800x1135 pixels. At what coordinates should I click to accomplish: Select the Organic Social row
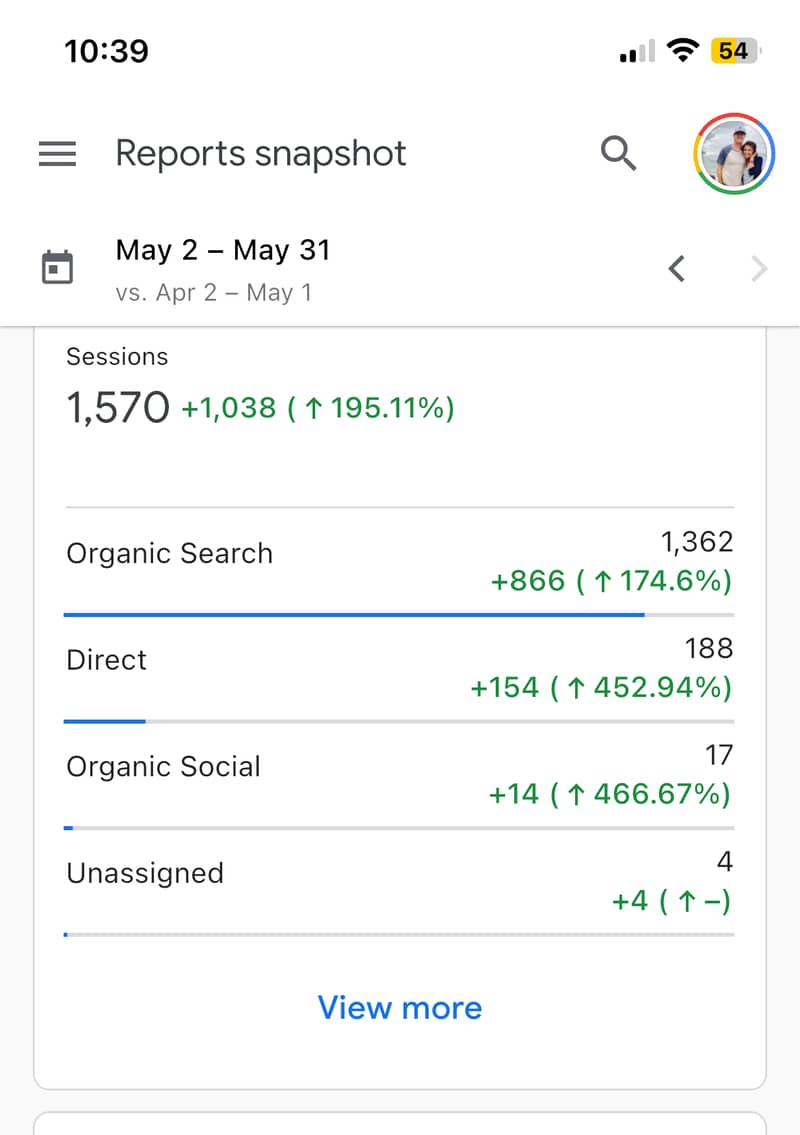(400, 775)
